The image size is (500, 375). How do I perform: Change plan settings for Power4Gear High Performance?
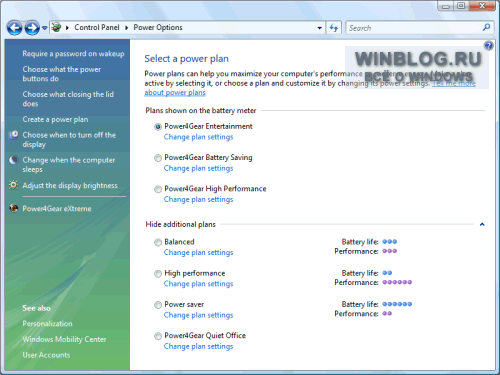(198, 199)
